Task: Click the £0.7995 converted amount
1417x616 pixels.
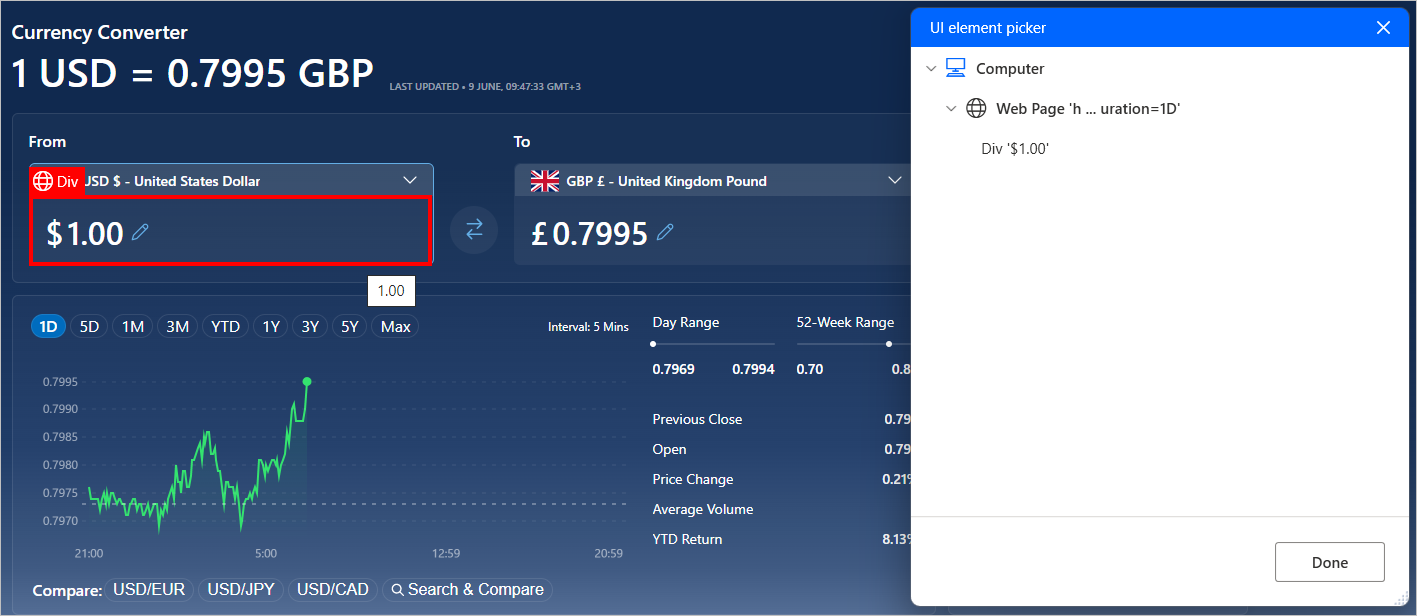Action: click(590, 233)
